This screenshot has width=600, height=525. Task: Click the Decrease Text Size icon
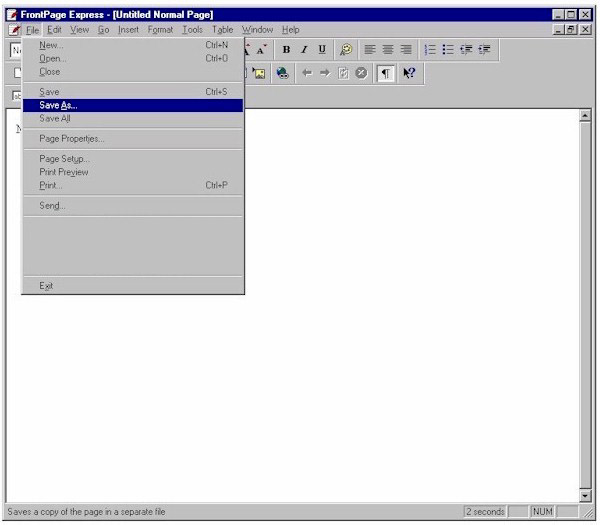click(261, 50)
